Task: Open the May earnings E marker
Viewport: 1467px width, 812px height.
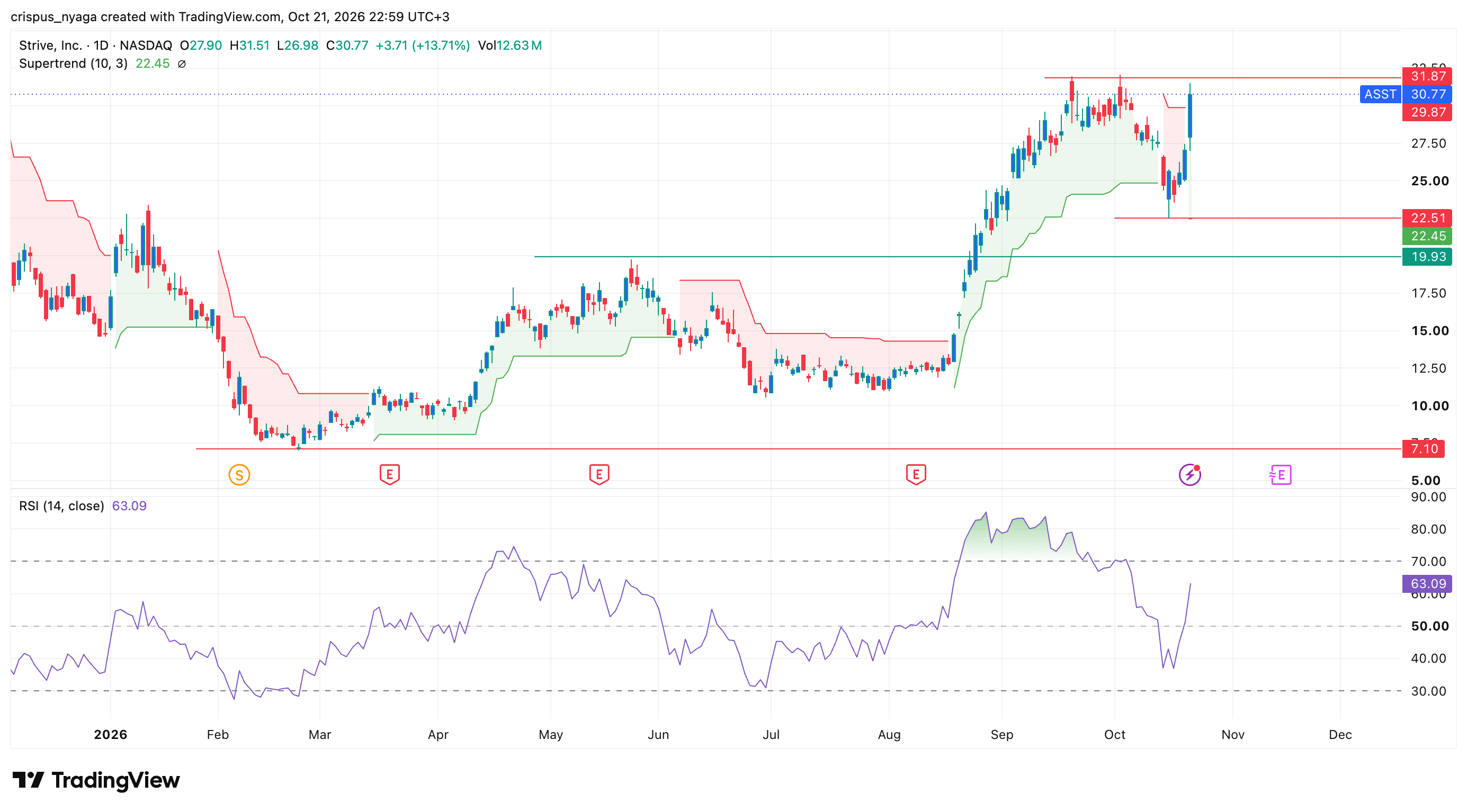Action: [599, 475]
